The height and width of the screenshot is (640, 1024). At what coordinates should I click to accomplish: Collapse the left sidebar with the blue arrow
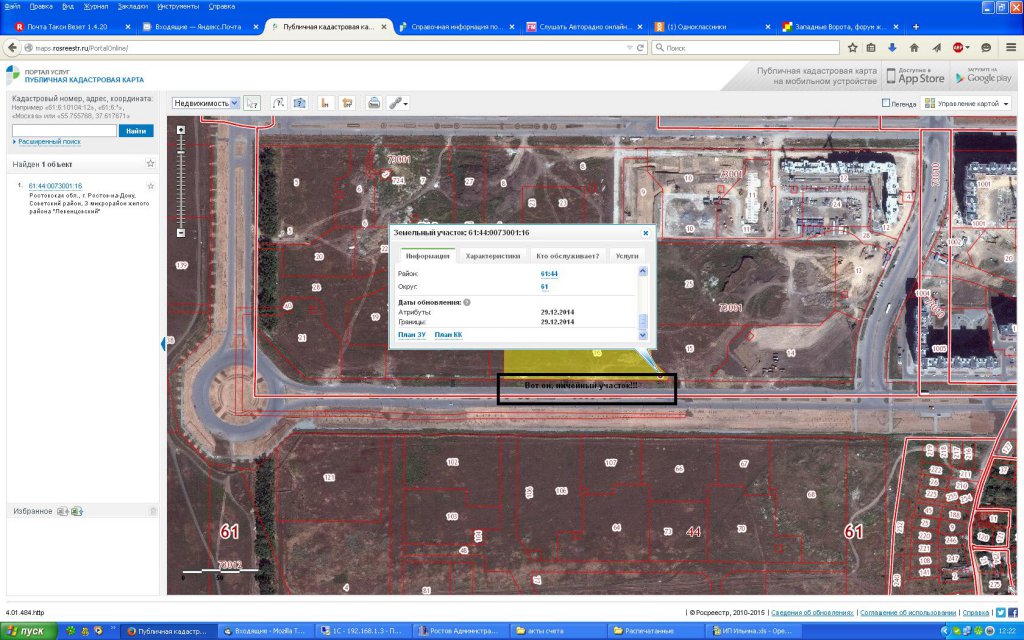click(x=163, y=344)
